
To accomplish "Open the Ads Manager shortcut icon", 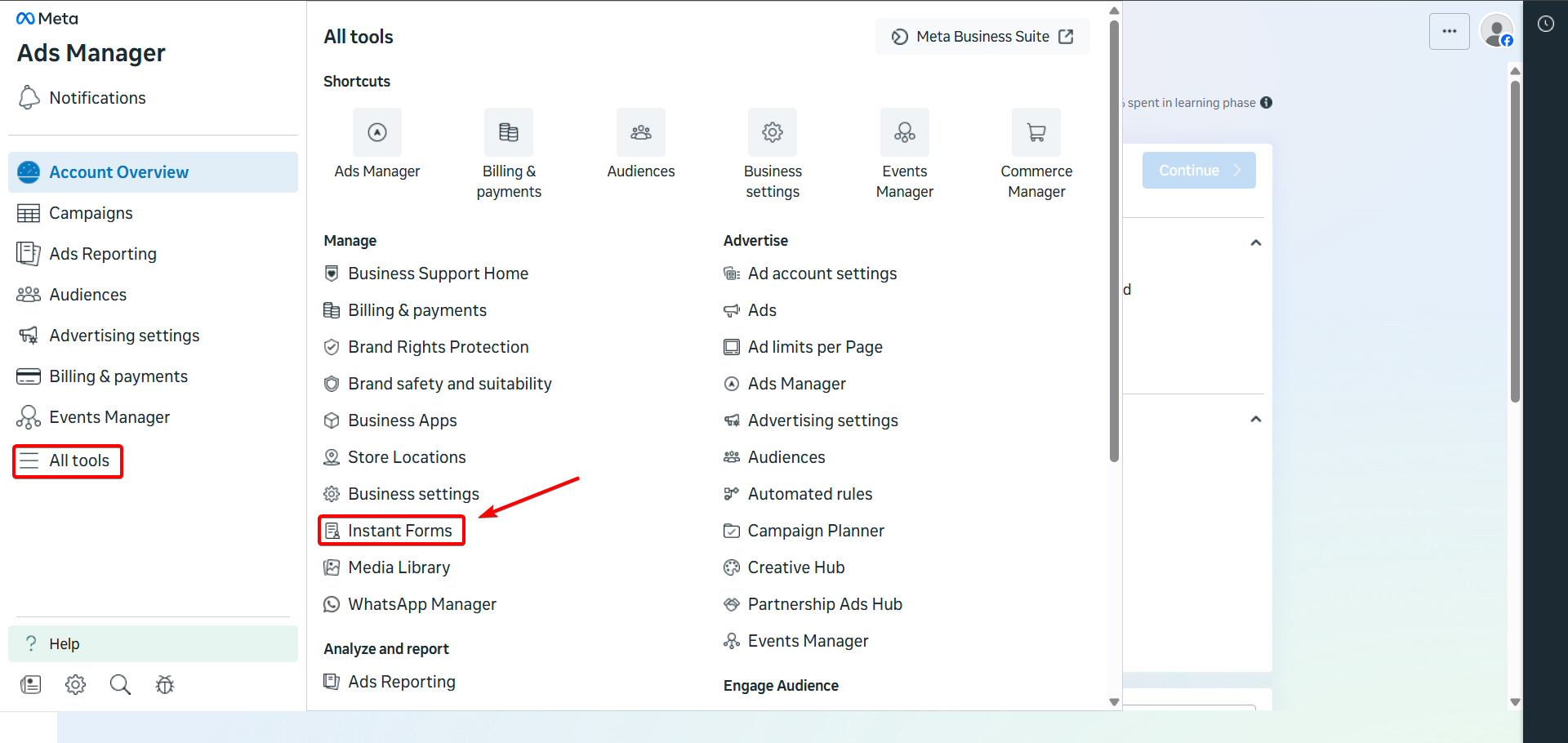I will (x=376, y=131).
